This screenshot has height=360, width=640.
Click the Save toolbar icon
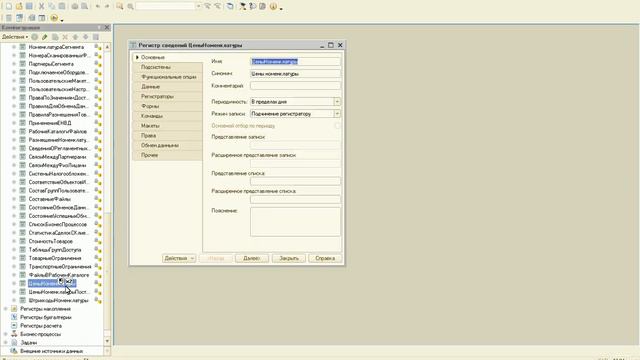[x=29, y=6]
